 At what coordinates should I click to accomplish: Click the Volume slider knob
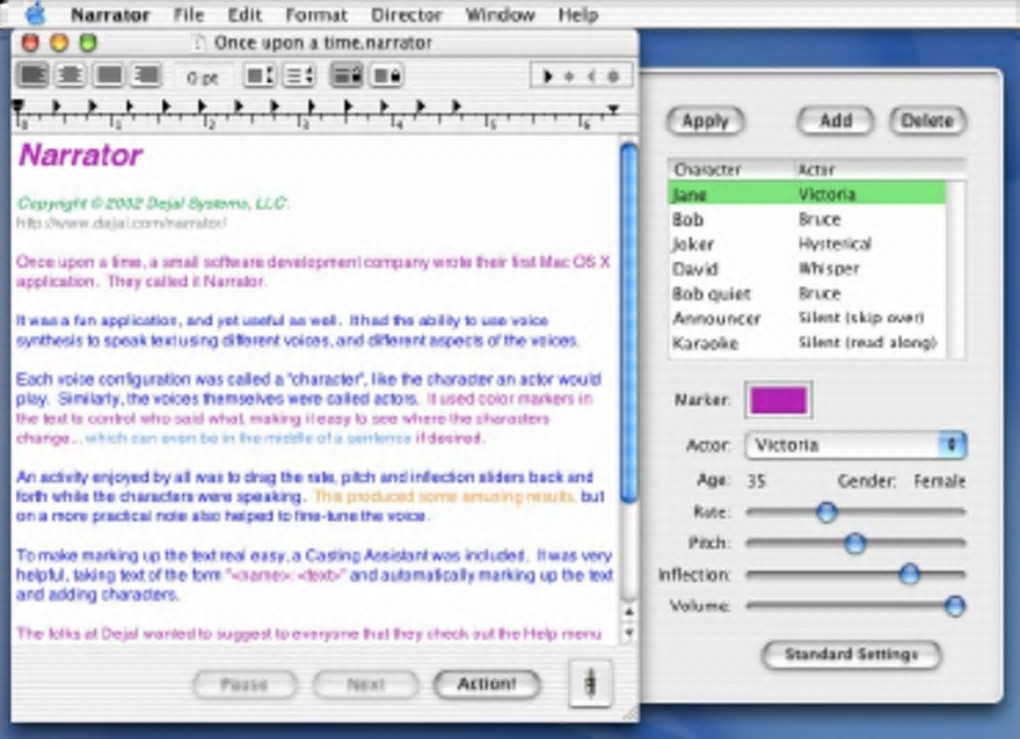pos(954,606)
